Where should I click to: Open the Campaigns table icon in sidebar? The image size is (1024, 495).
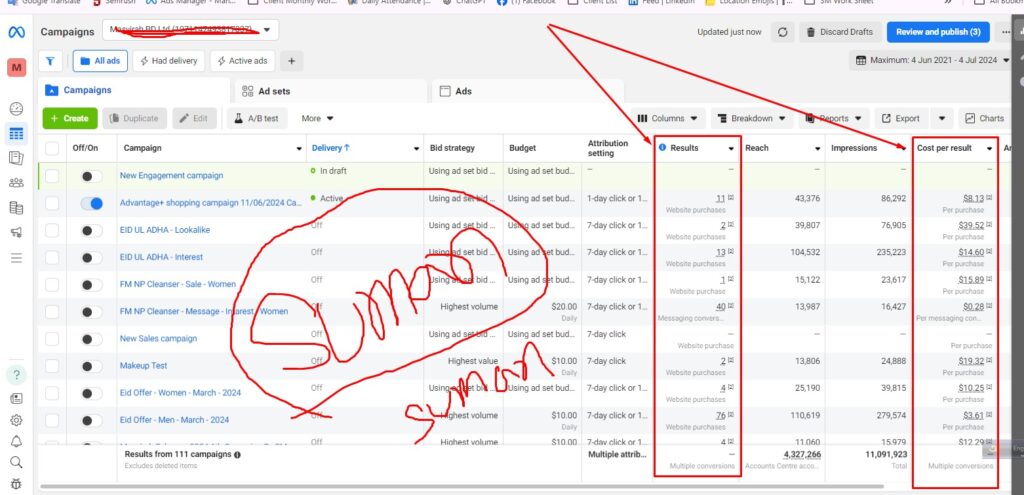point(16,133)
